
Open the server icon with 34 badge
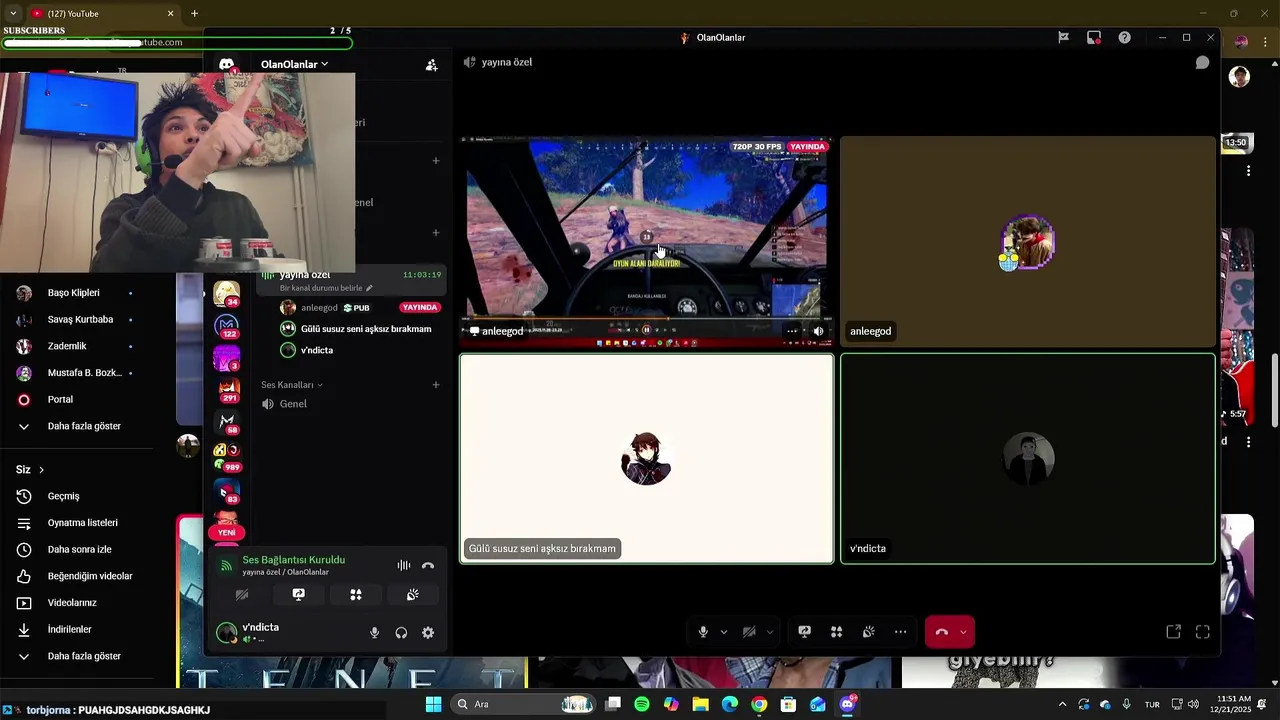[227, 293]
